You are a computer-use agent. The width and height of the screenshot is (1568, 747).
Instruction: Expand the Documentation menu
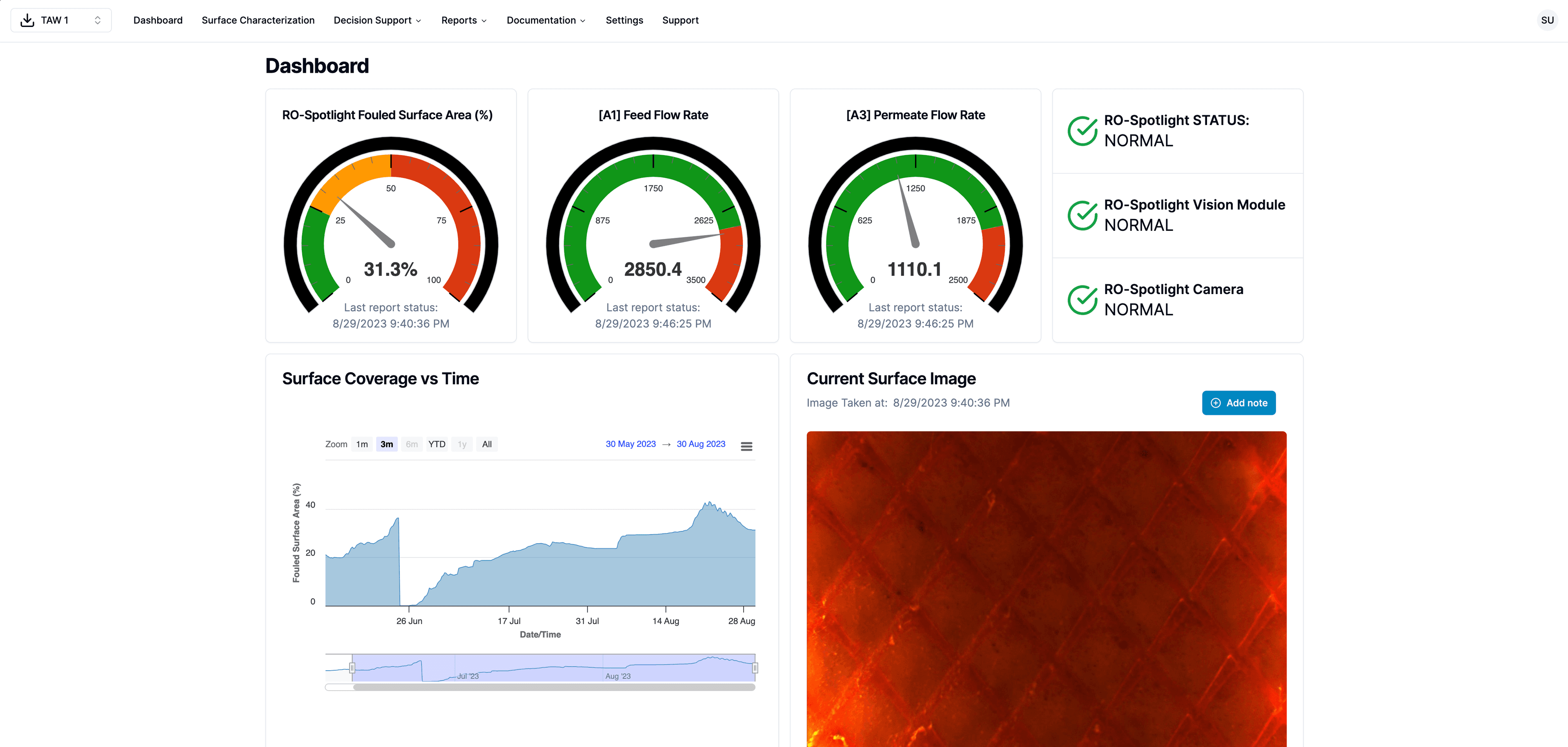pos(546,20)
